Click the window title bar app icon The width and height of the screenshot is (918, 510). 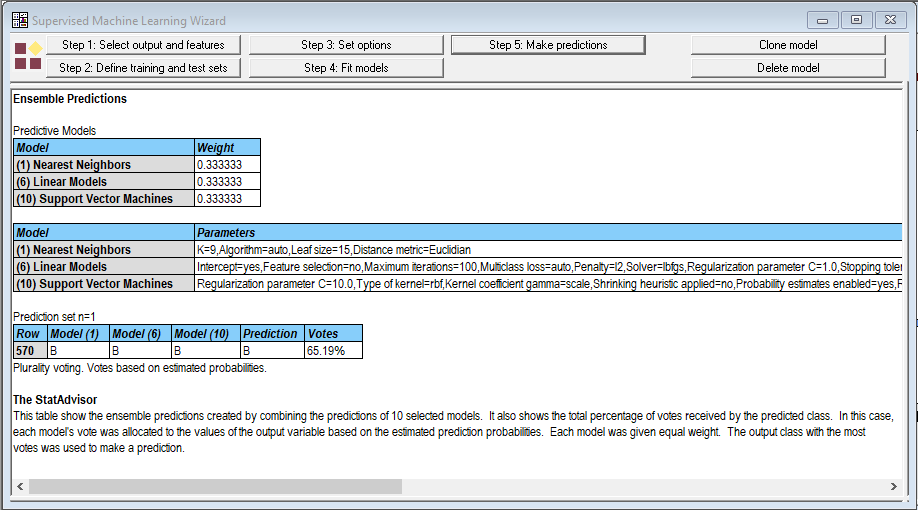click(x=19, y=20)
